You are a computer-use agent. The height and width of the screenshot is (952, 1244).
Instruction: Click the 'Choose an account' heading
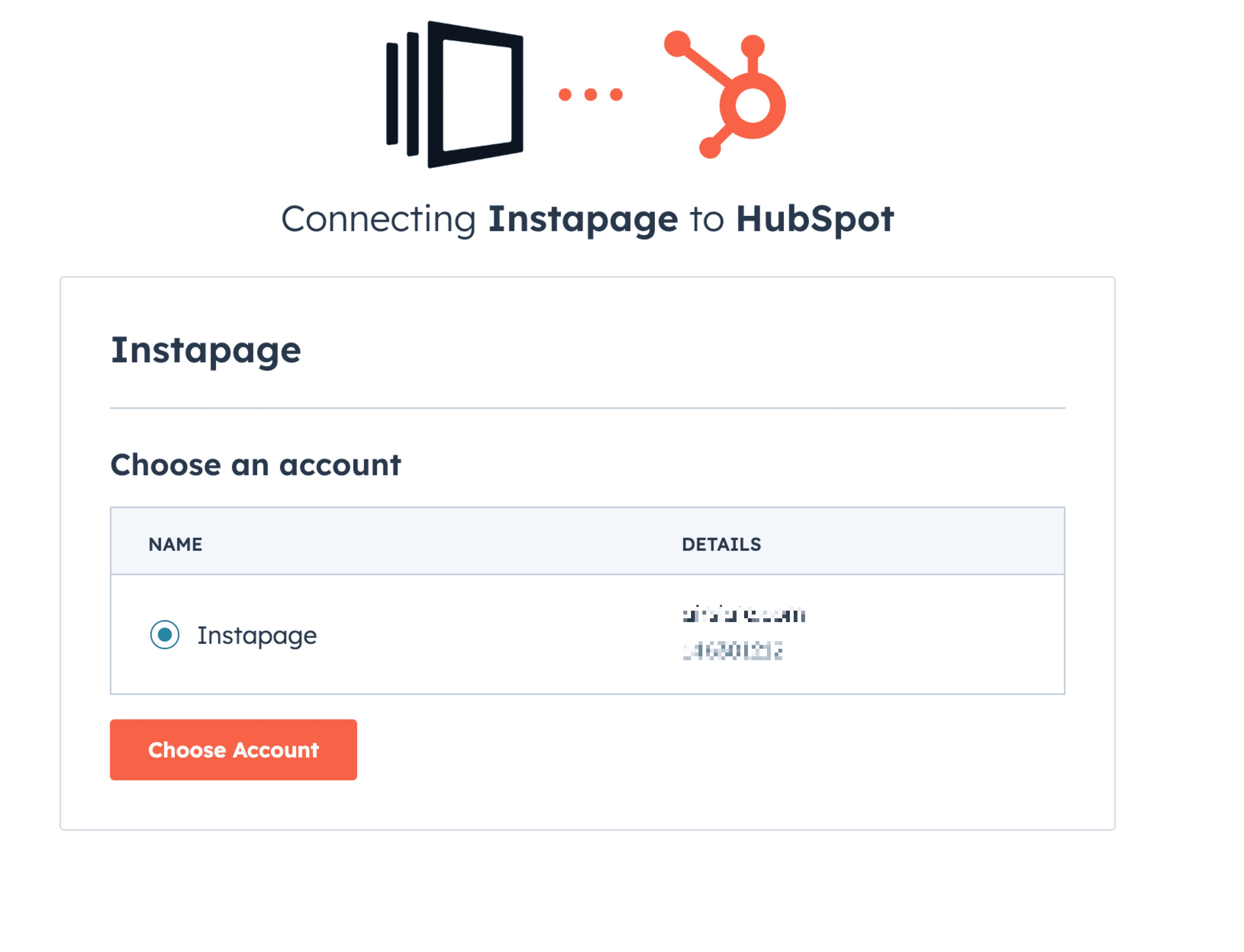coord(256,465)
